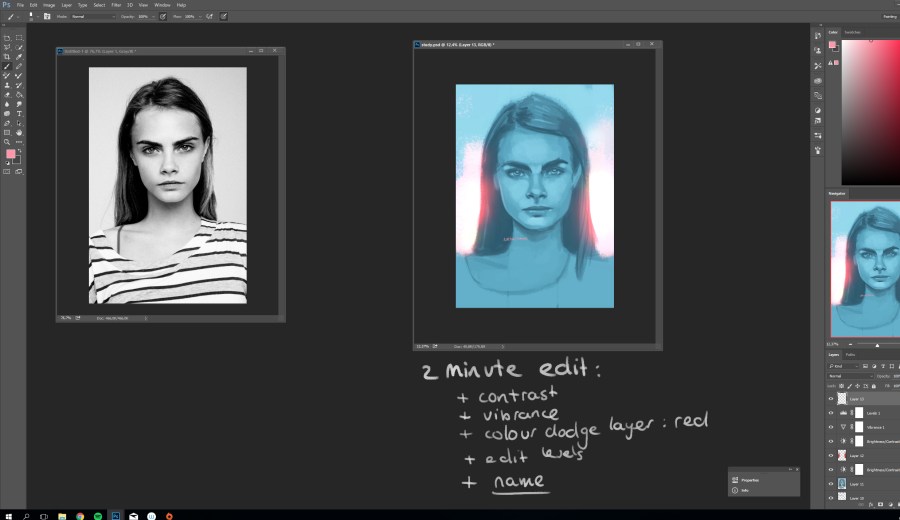Viewport: 900px width, 520px height.
Task: Click the Navigator preview thumbnail
Action: (x=865, y=268)
